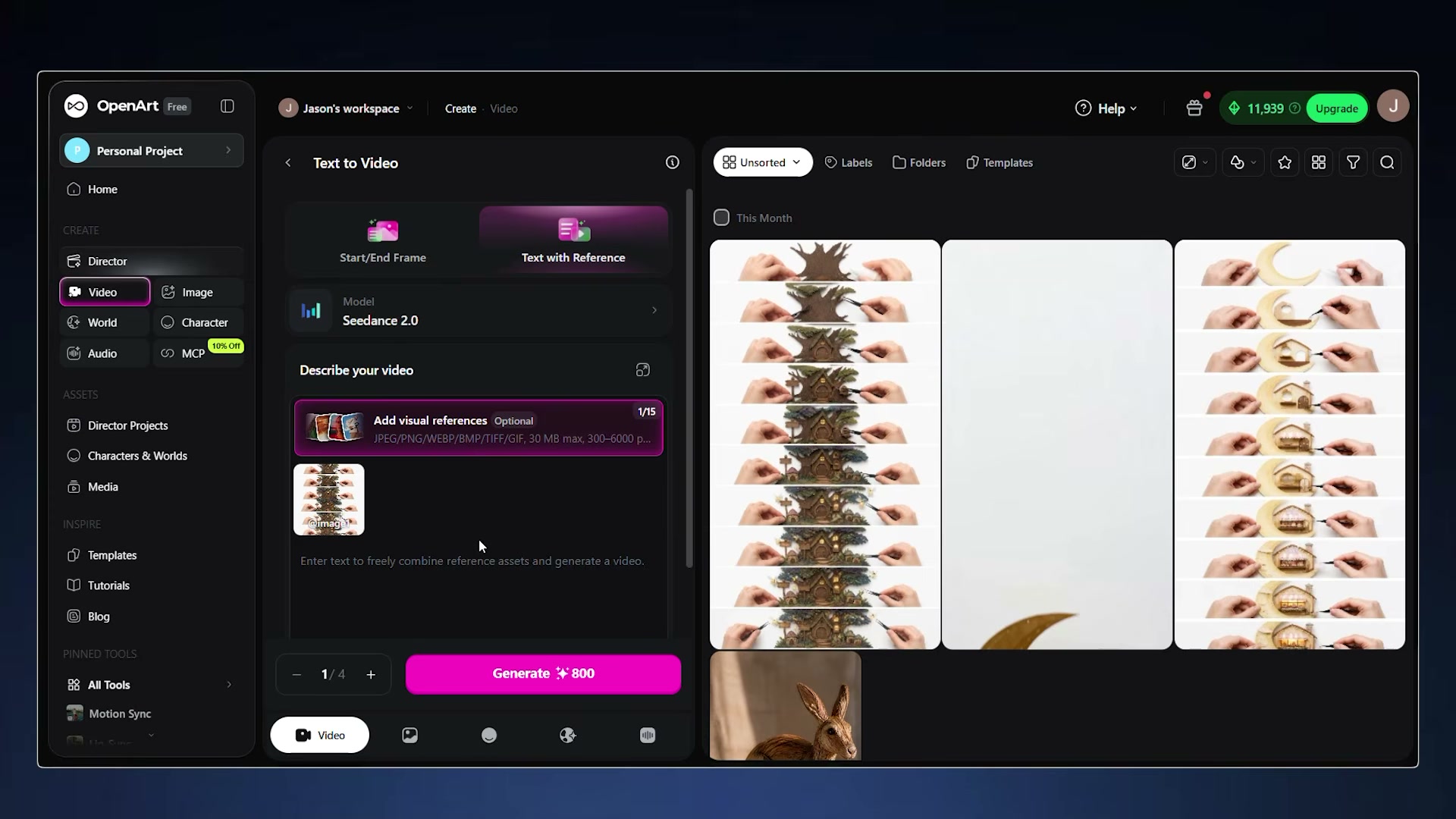Tick the This Month checkbox

click(x=721, y=218)
